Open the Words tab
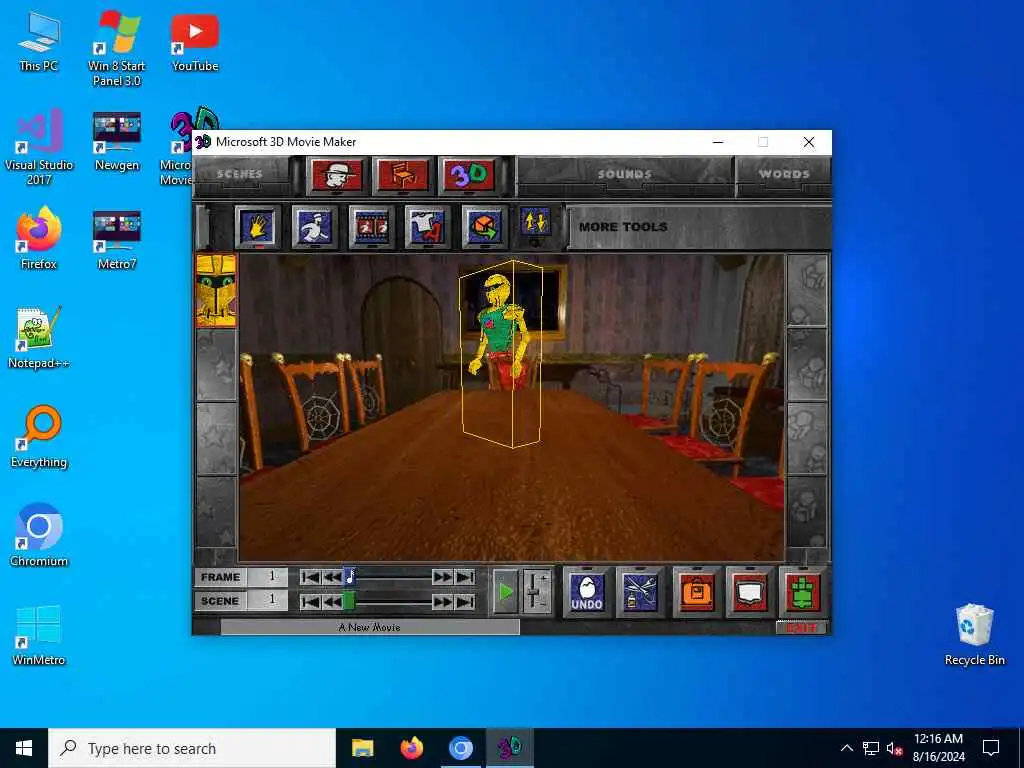The height and width of the screenshot is (768, 1024). click(x=784, y=174)
